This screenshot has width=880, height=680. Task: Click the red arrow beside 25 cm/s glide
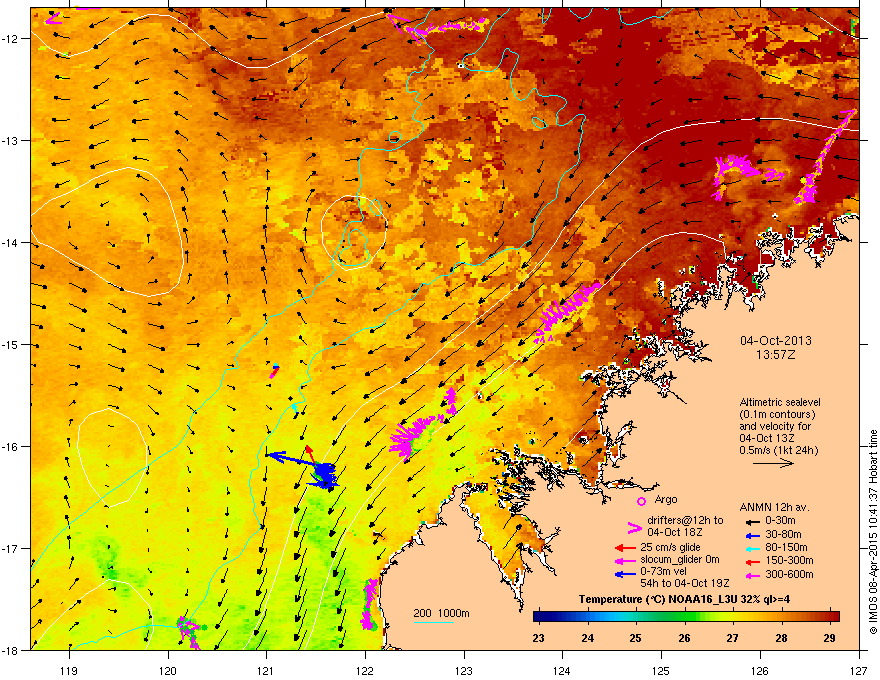625,548
